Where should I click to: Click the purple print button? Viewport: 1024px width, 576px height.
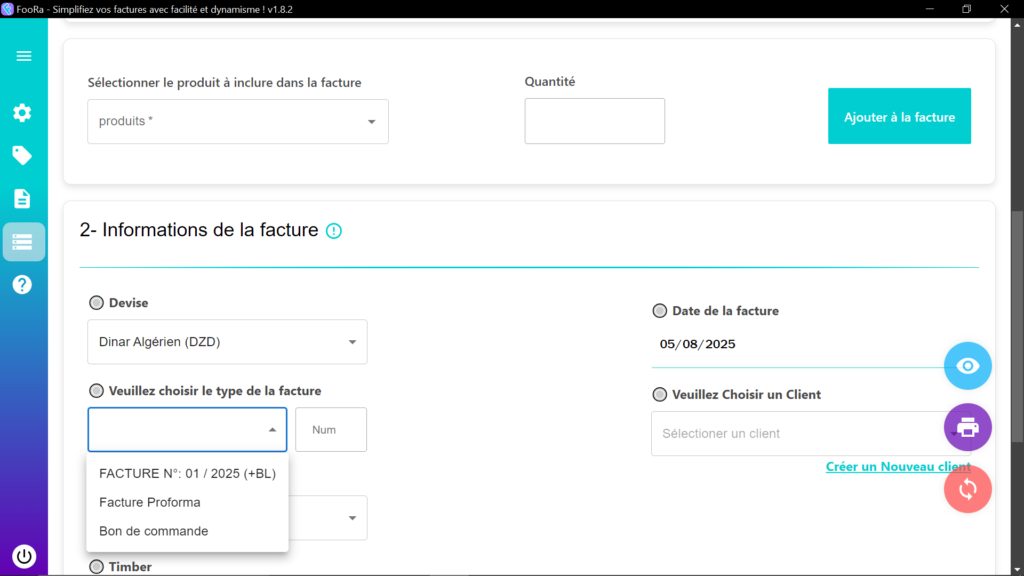coord(967,428)
